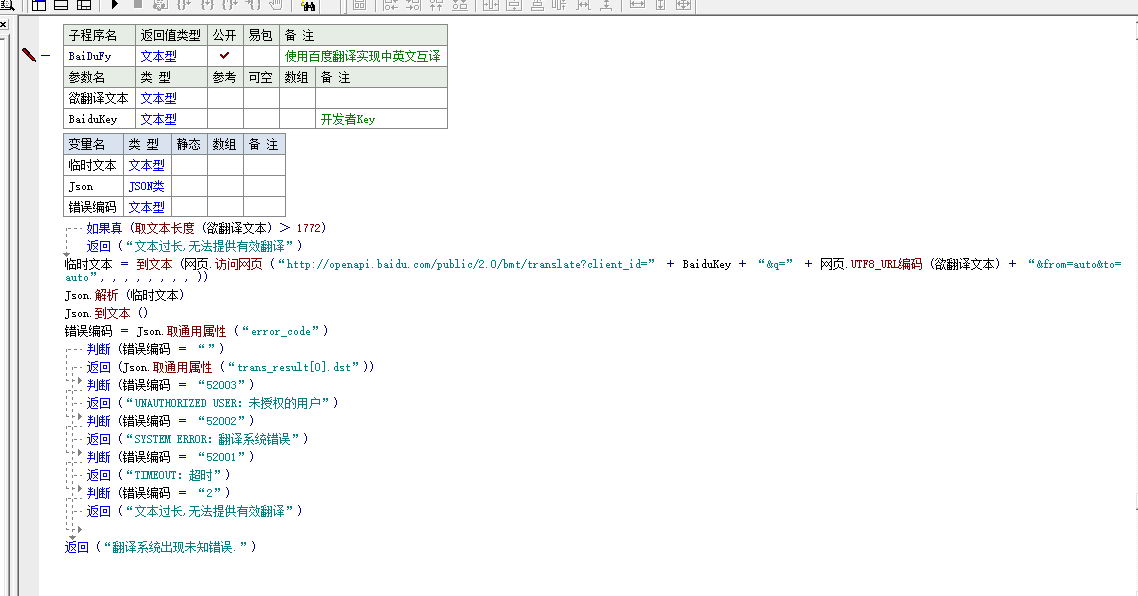Click the red pen marker in margin
This screenshot has height=596, width=1138.
tap(28, 54)
